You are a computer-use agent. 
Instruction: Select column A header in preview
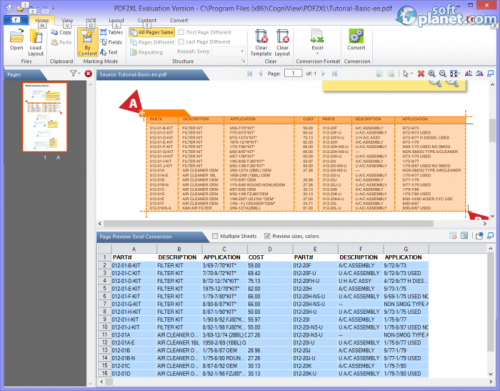point(134,249)
